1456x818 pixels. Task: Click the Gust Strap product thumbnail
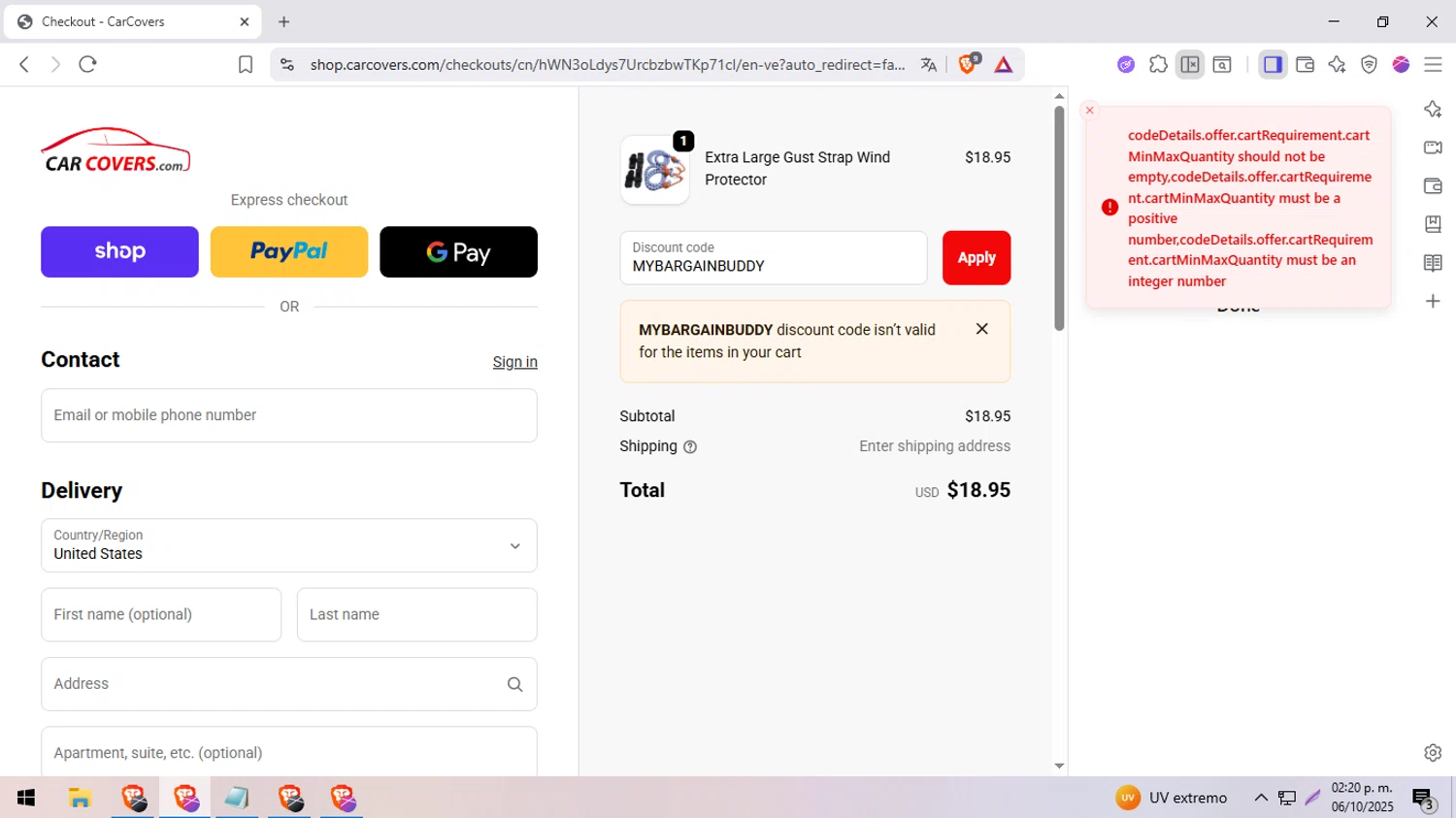(x=655, y=170)
